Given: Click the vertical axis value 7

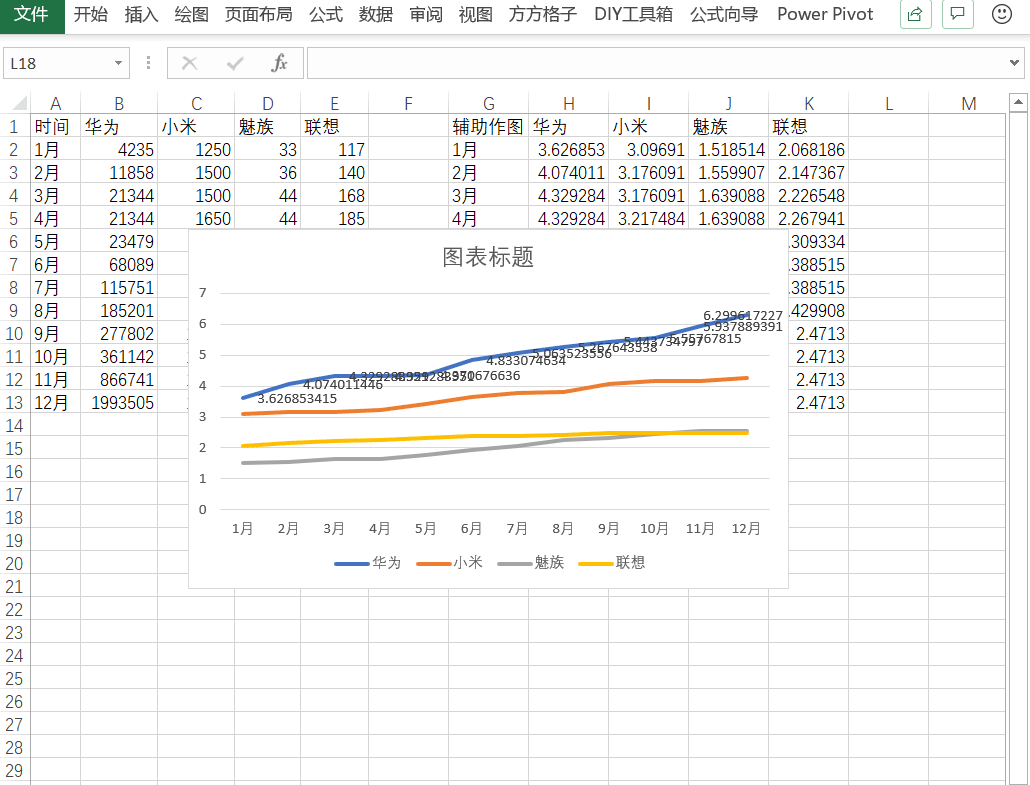Looking at the screenshot, I should click(203, 292).
